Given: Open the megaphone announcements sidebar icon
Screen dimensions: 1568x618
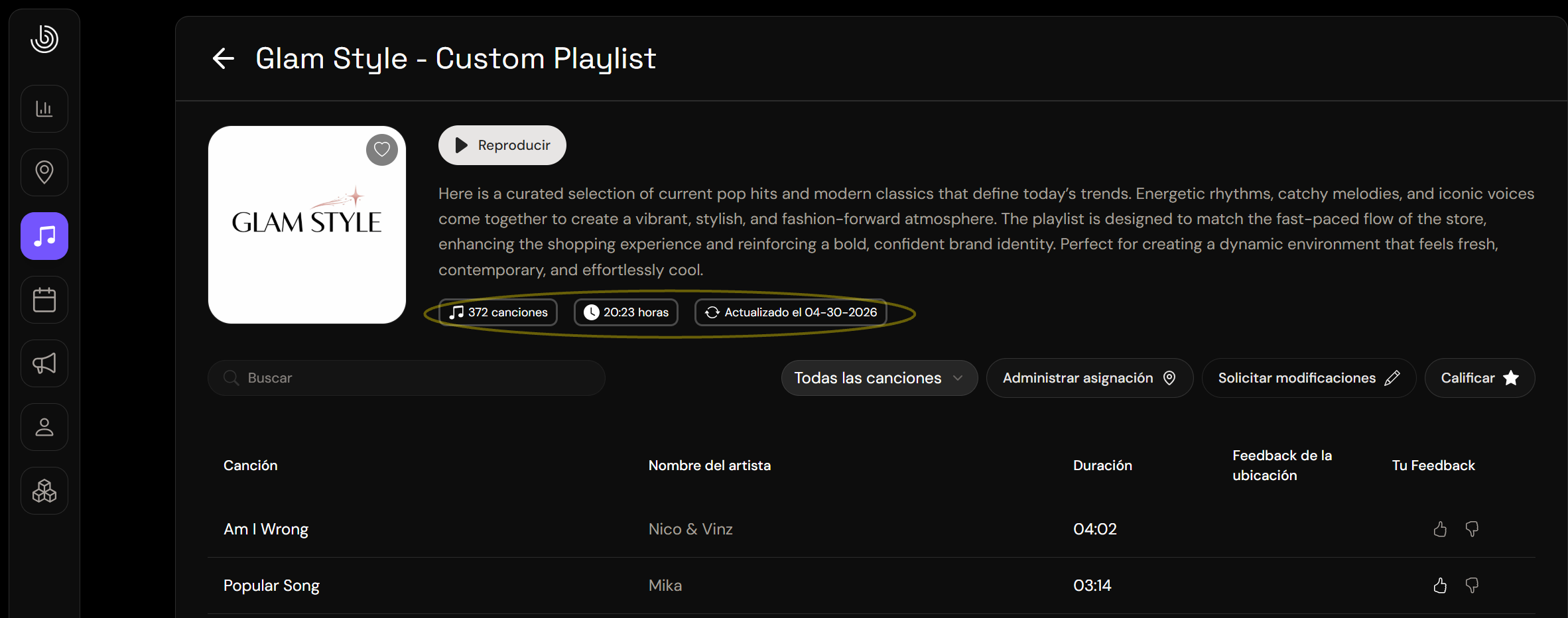Looking at the screenshot, I should (44, 363).
